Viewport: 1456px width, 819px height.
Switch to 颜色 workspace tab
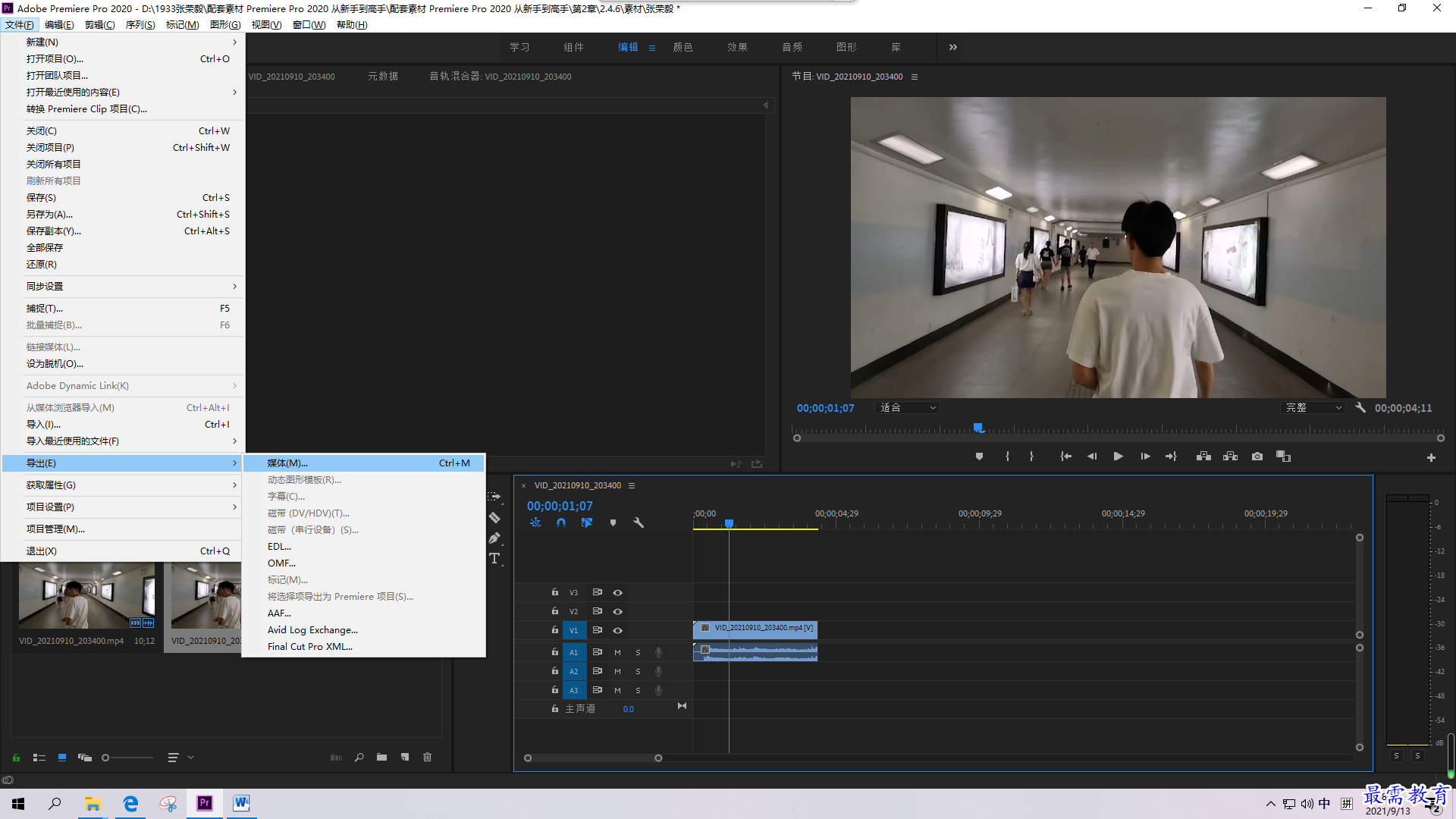[682, 47]
